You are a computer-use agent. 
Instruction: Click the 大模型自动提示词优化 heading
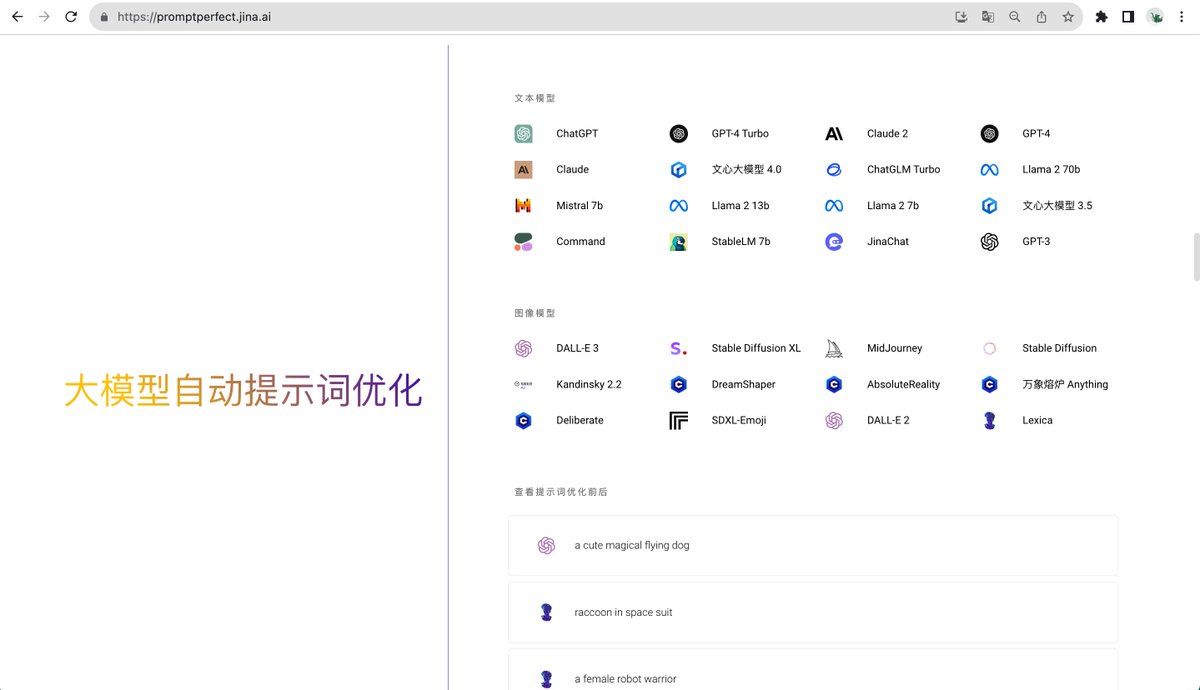(243, 391)
